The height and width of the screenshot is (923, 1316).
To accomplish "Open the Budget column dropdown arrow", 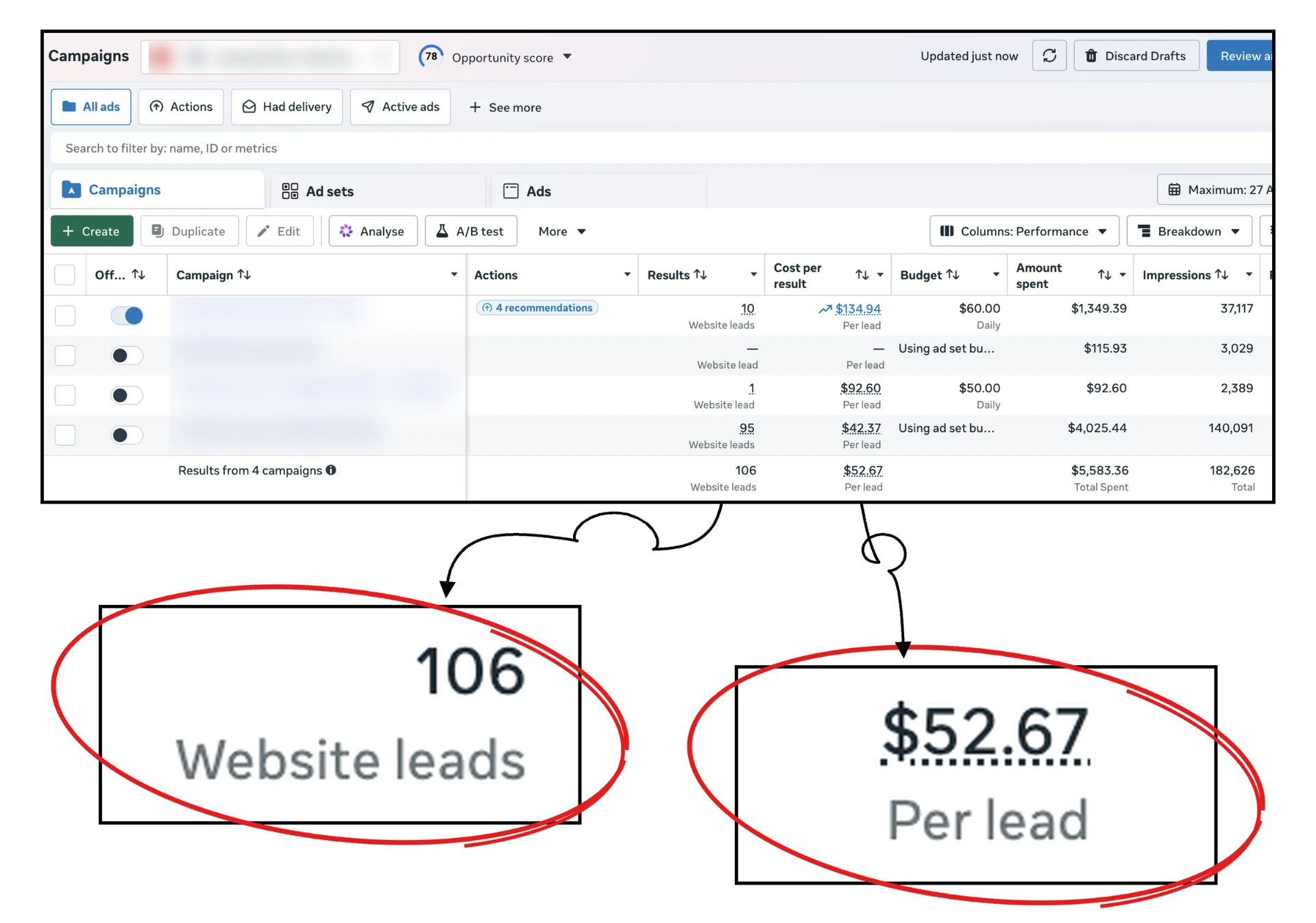I will tap(996, 275).
